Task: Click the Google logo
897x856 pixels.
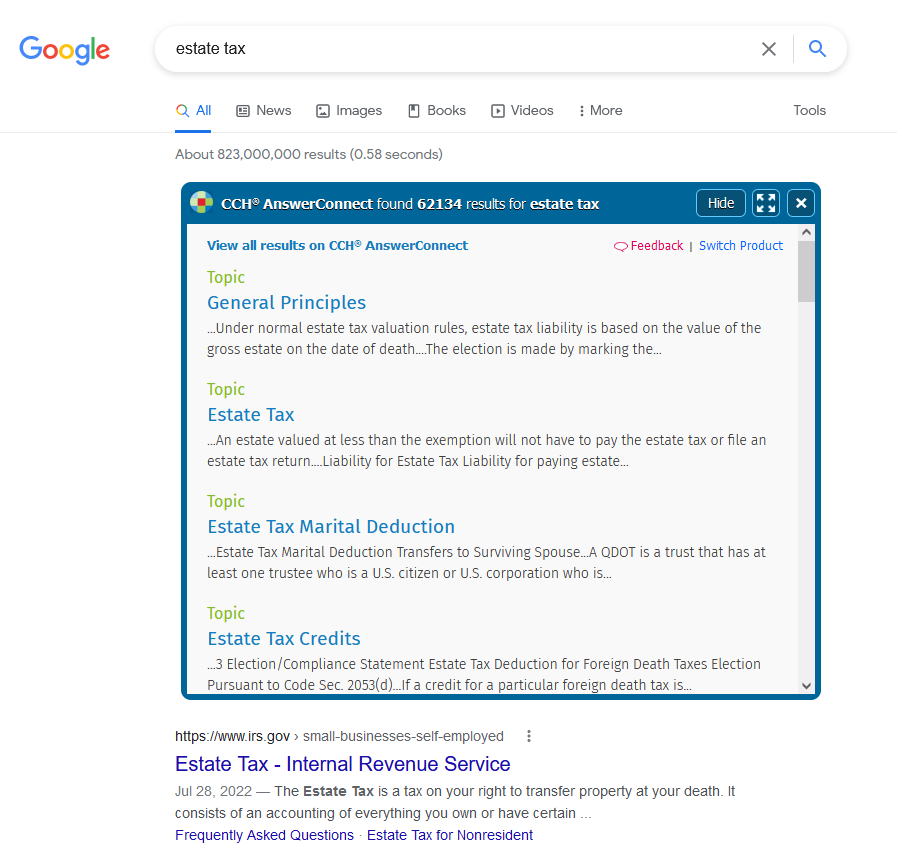Action: [x=65, y=49]
